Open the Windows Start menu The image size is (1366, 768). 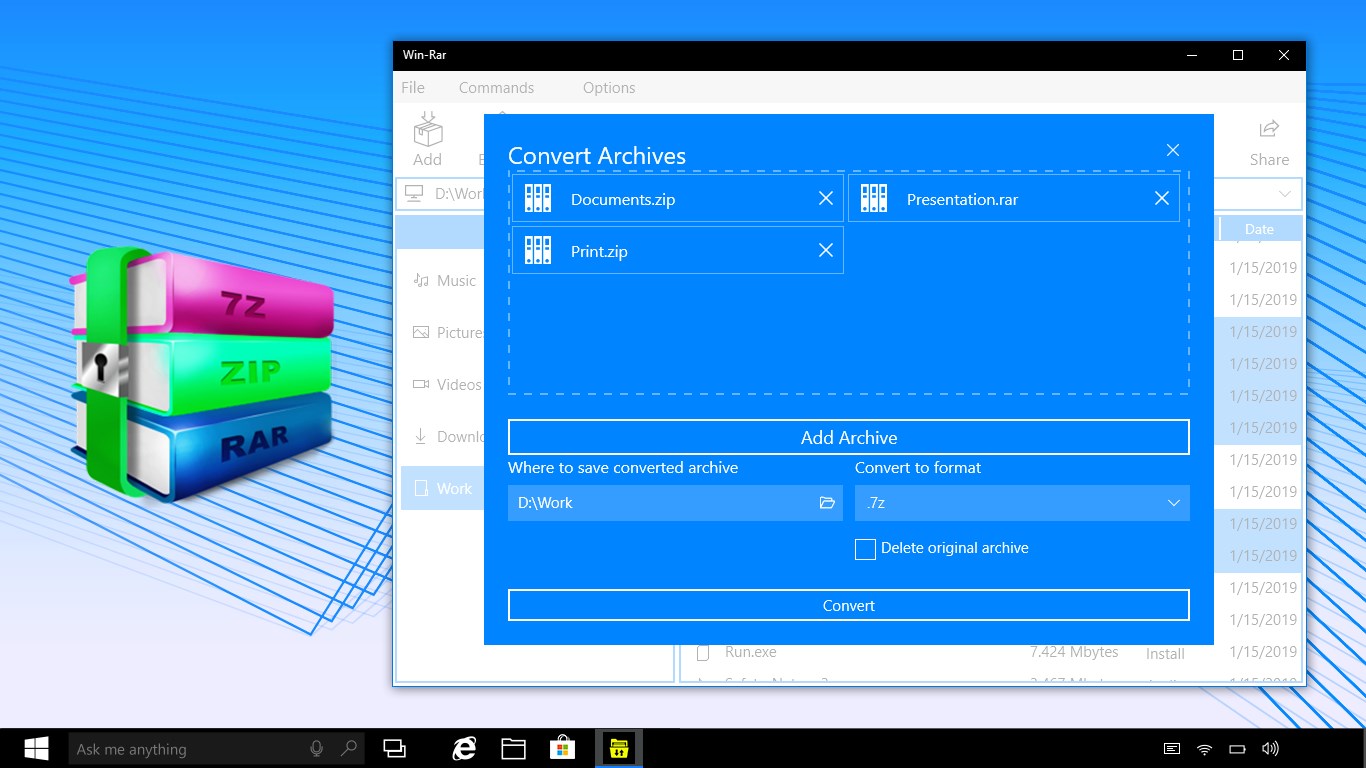point(37,748)
